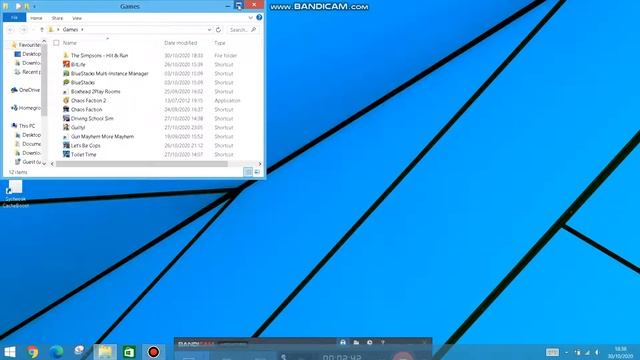Open Bandicam output folder icon

356,343
